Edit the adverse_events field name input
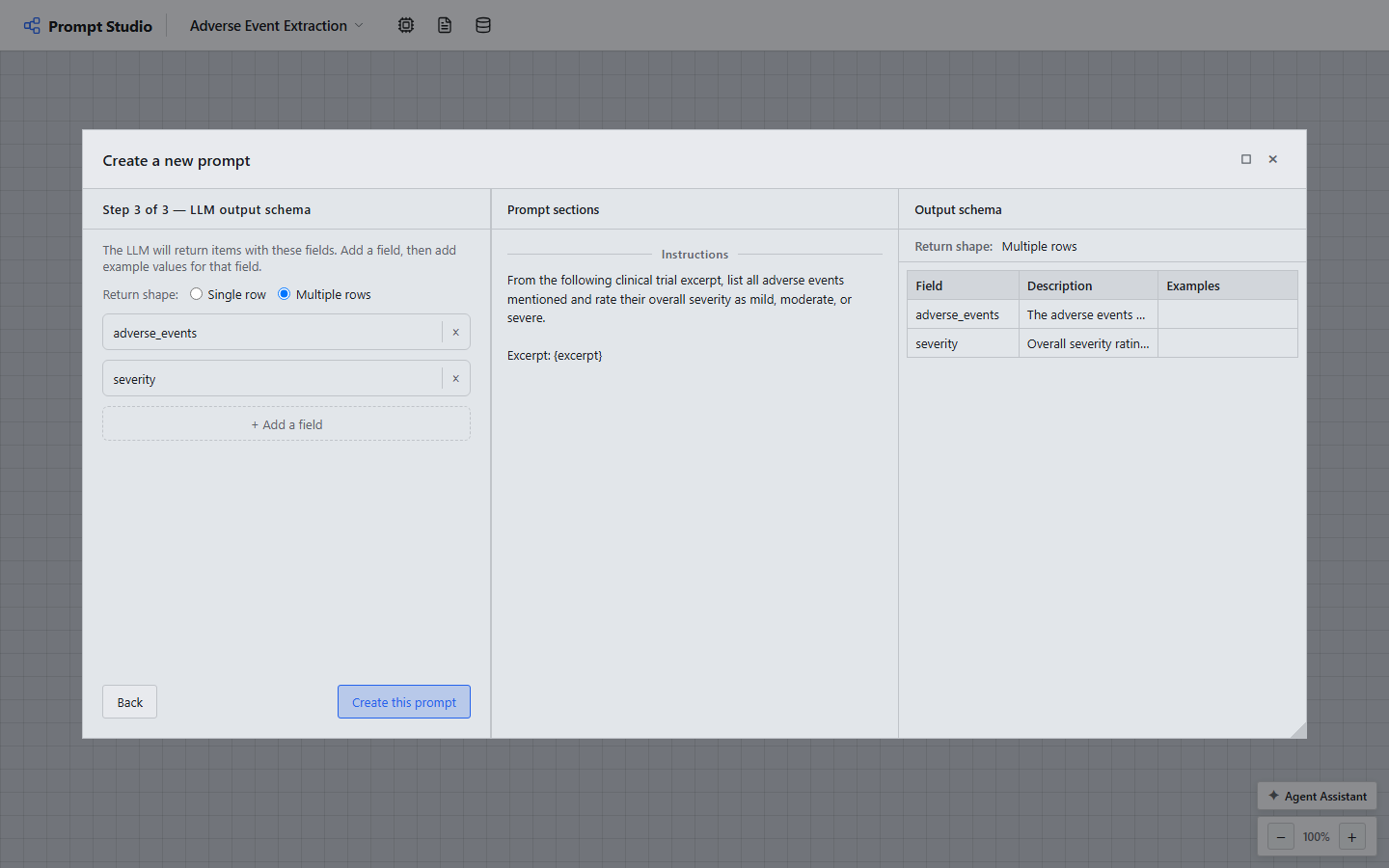 [x=273, y=333]
